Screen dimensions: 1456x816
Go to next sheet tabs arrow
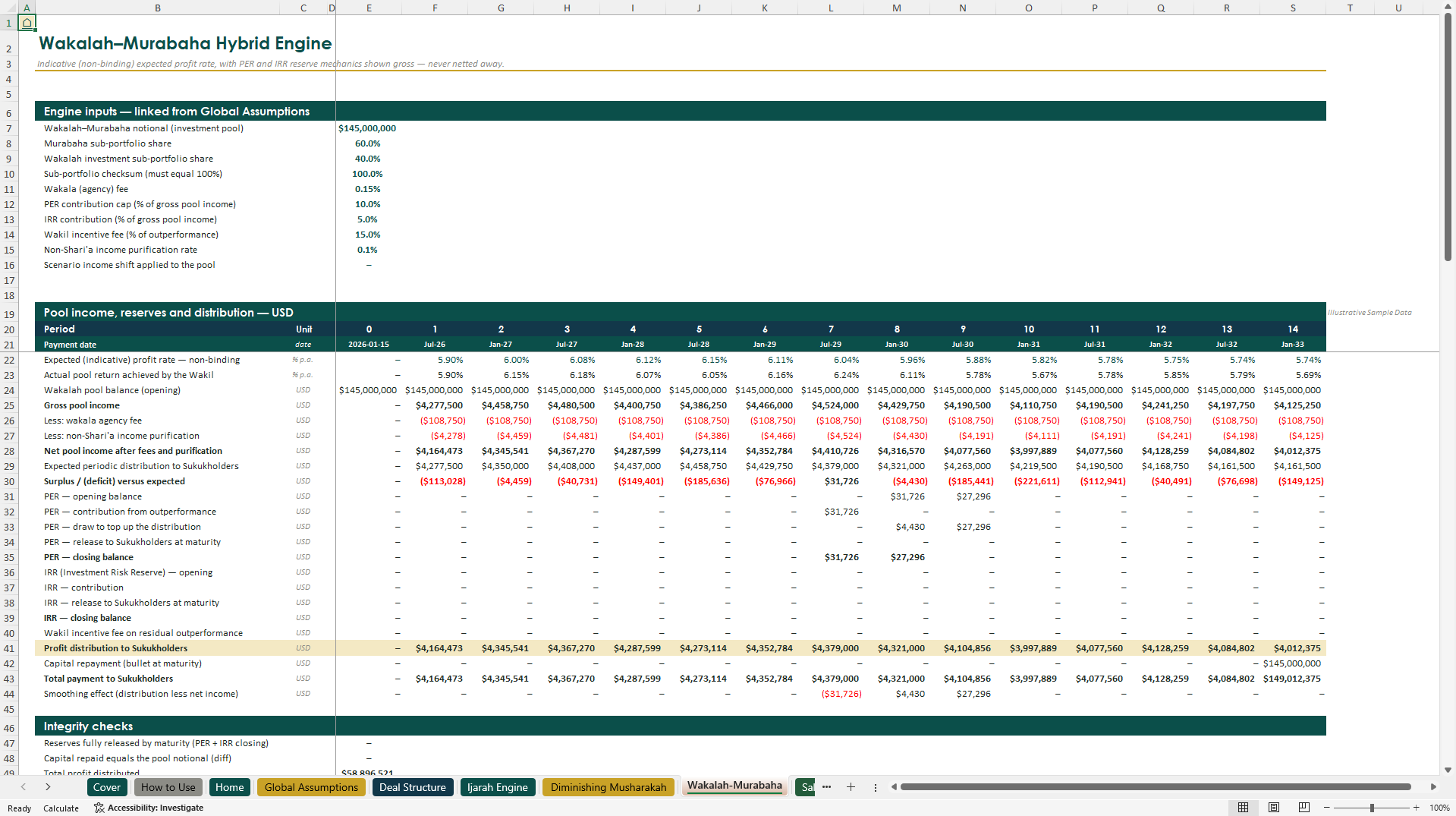48,787
